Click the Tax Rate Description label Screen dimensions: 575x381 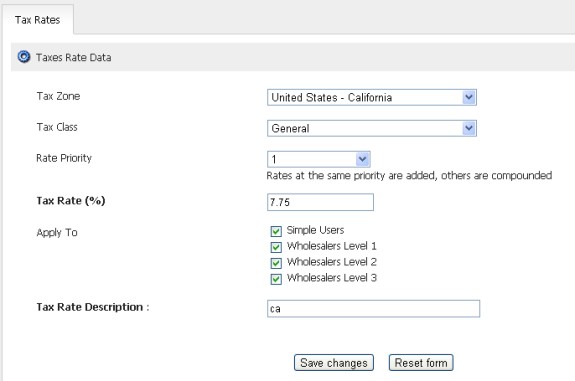[93, 307]
